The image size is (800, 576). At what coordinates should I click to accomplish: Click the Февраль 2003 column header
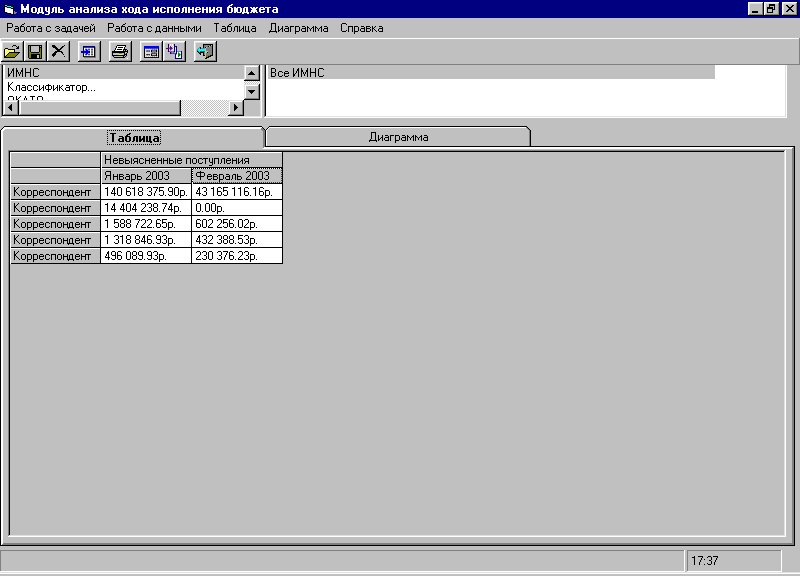pyautogui.click(x=237, y=176)
